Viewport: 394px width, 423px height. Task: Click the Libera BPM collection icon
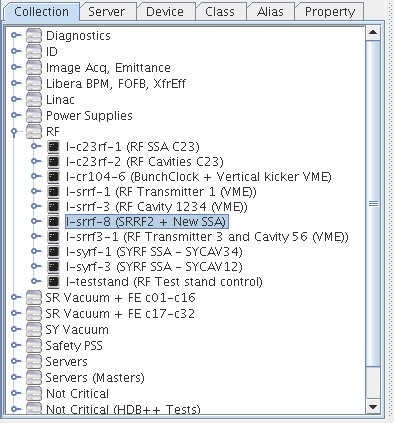34,83
